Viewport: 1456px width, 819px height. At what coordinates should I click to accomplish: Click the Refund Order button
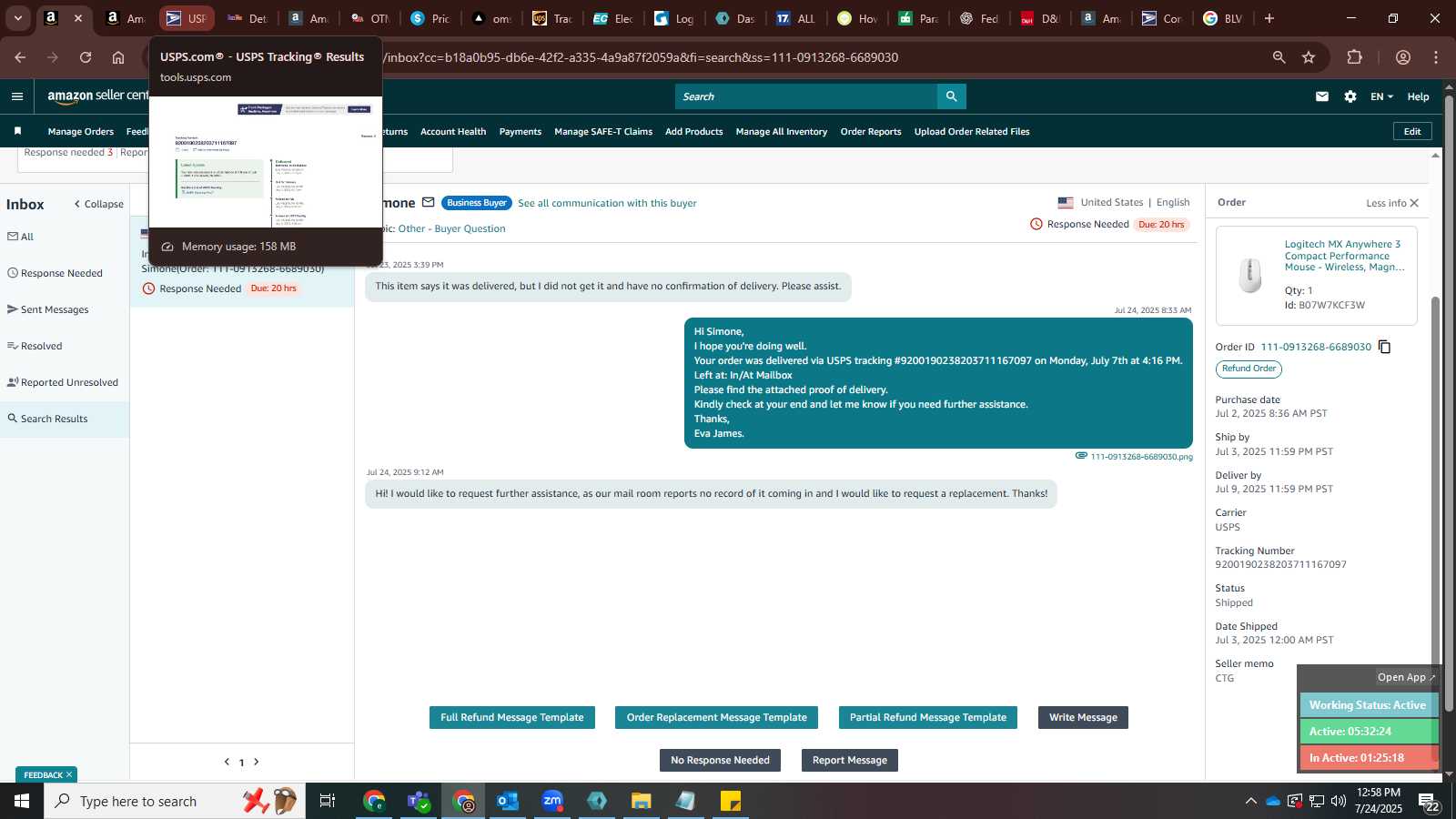(x=1249, y=369)
